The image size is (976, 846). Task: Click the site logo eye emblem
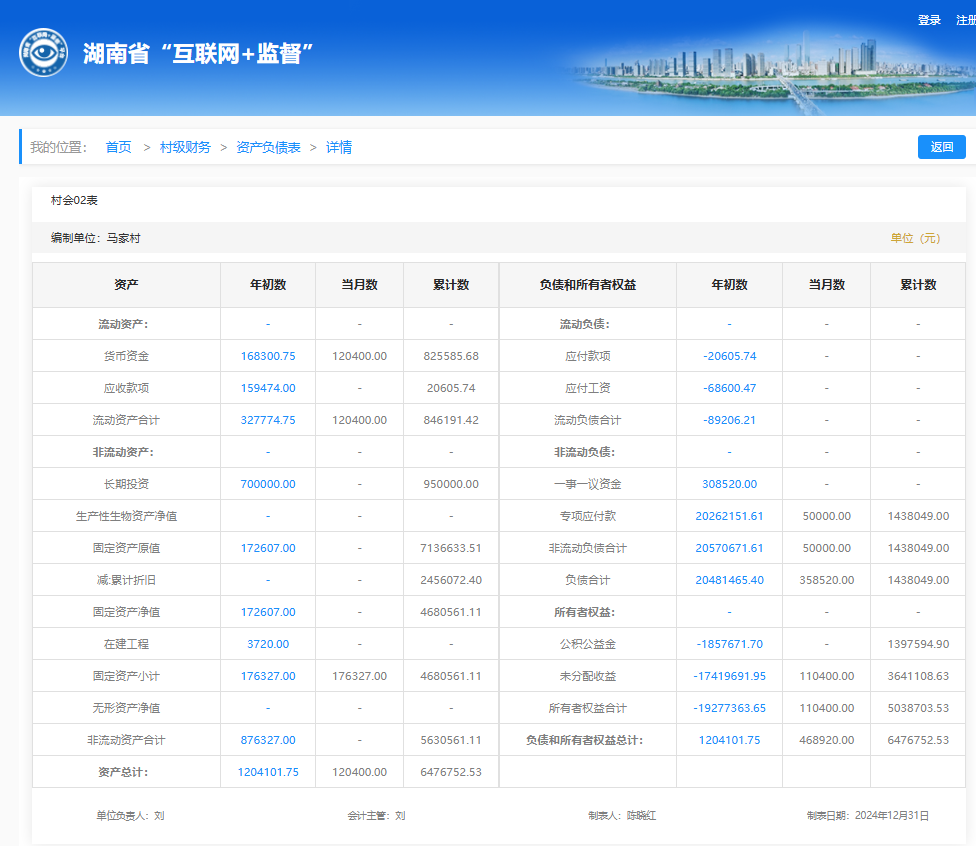(x=44, y=53)
